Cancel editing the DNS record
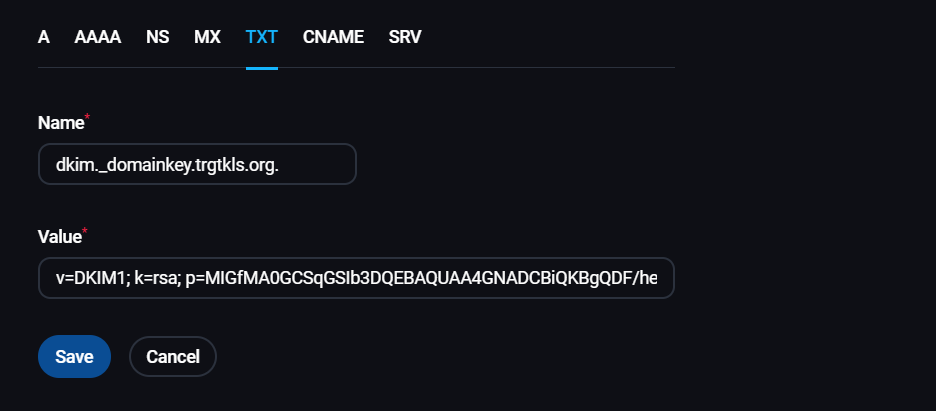The image size is (936, 411). (x=173, y=357)
